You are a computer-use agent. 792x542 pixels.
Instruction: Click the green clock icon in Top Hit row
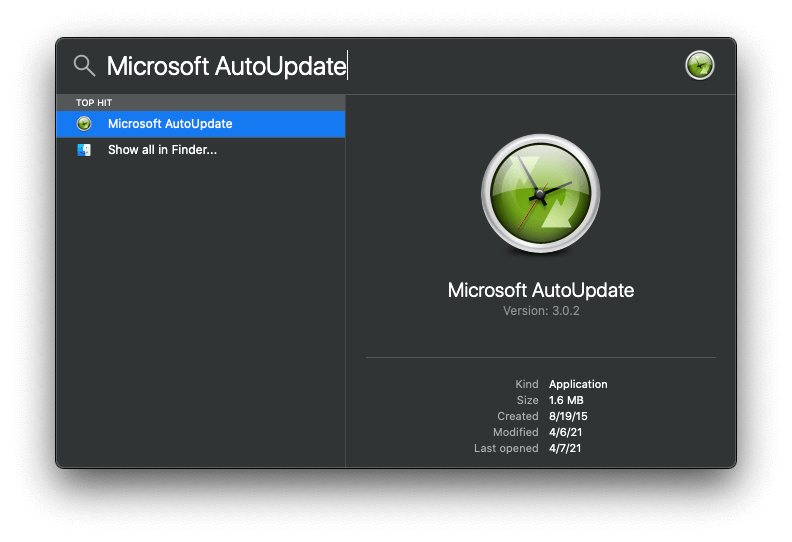84,124
